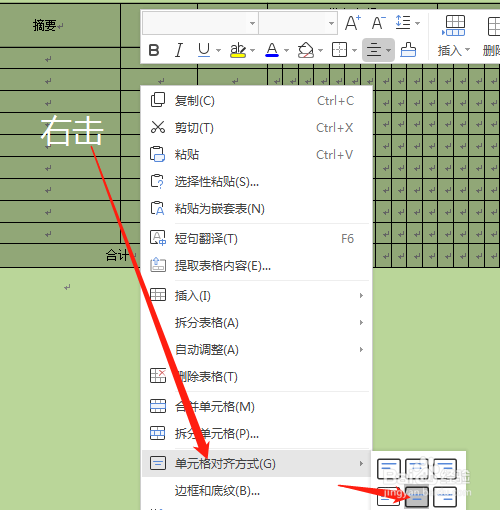Decrease font size with A- icon

378,23
